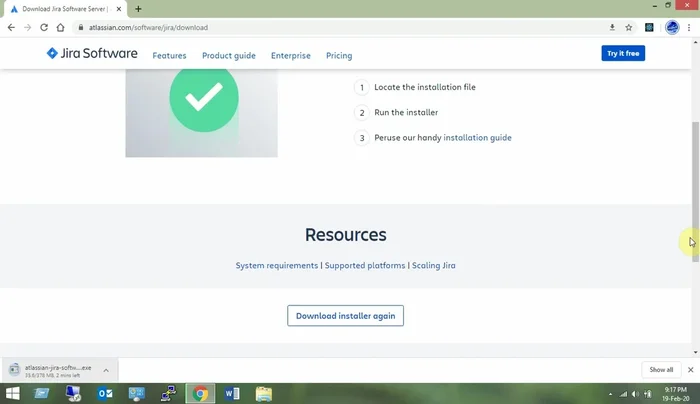Click the browser forward arrow
This screenshot has width=700, height=404.
27,28
